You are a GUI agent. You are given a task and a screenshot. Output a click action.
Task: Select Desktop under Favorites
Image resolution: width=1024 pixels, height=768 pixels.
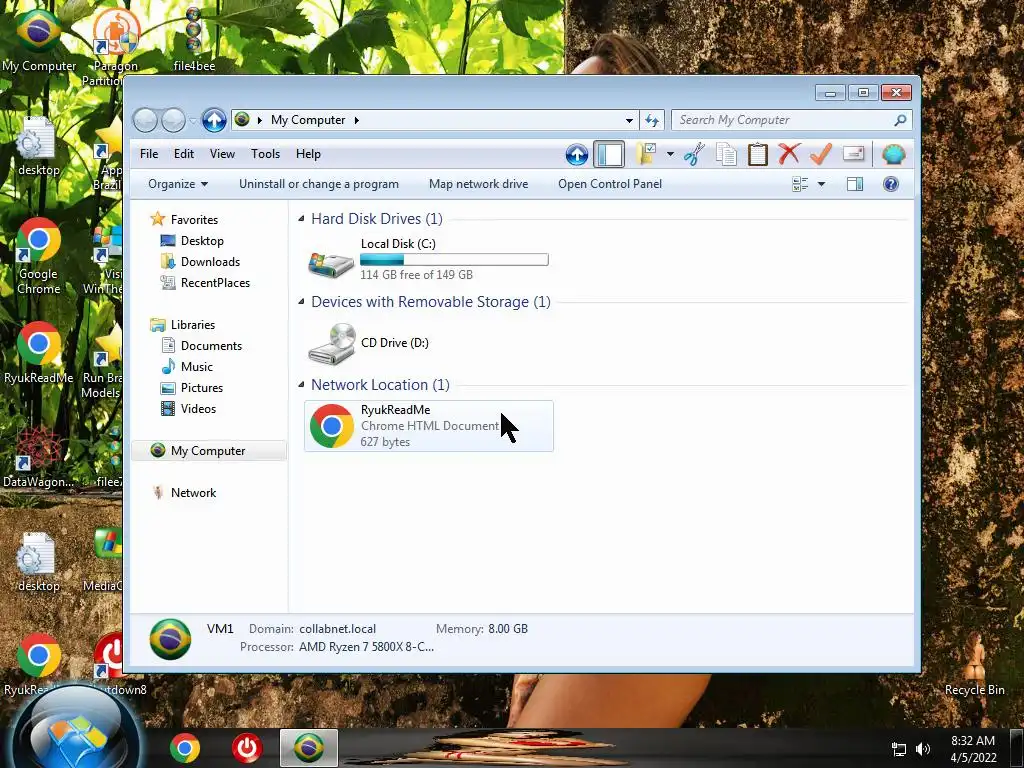pyautogui.click(x=202, y=241)
